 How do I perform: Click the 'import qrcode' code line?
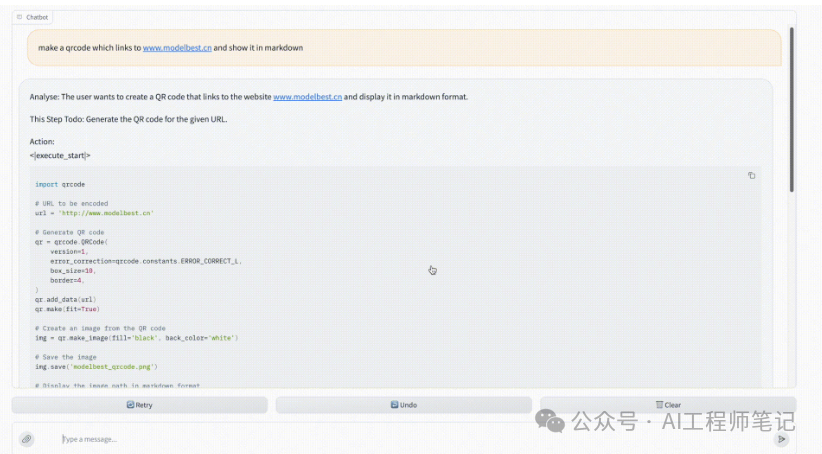(x=60, y=184)
